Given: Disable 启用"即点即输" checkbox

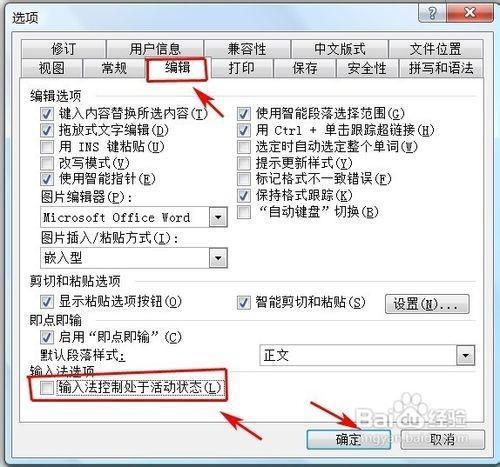Looking at the screenshot, I should (47, 337).
